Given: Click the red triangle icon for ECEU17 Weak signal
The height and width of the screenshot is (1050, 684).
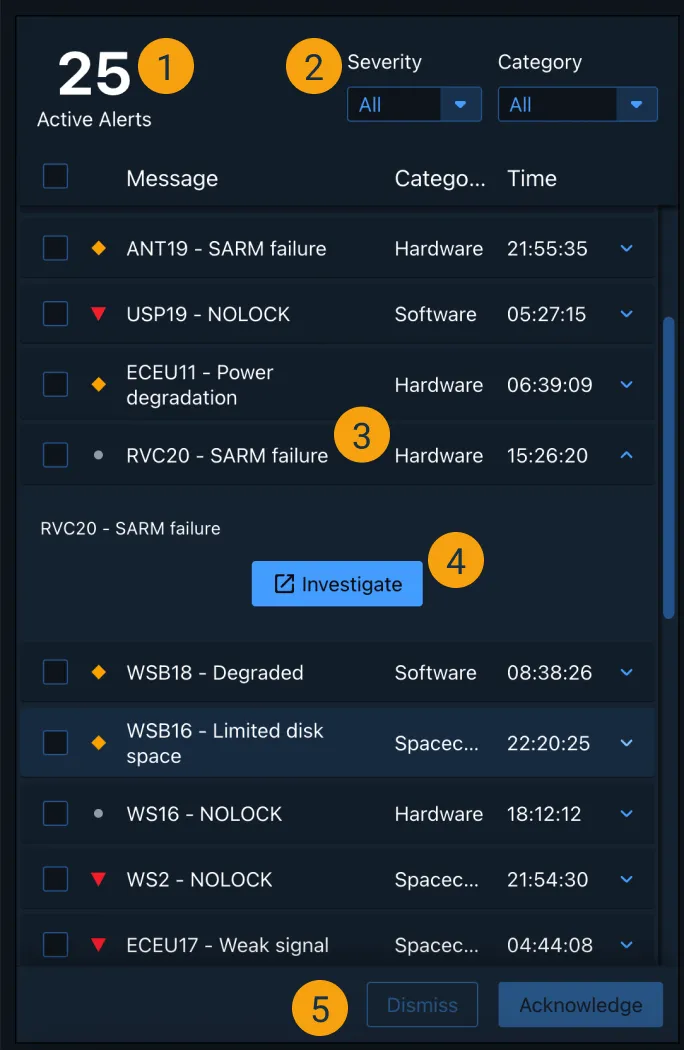Looking at the screenshot, I should [98, 945].
